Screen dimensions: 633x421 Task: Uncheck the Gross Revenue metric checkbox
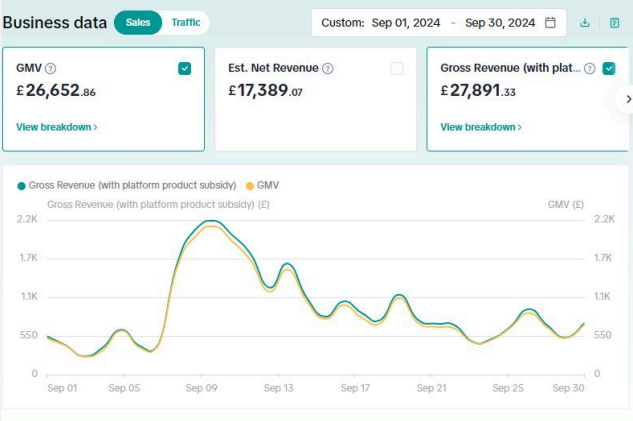pos(609,69)
